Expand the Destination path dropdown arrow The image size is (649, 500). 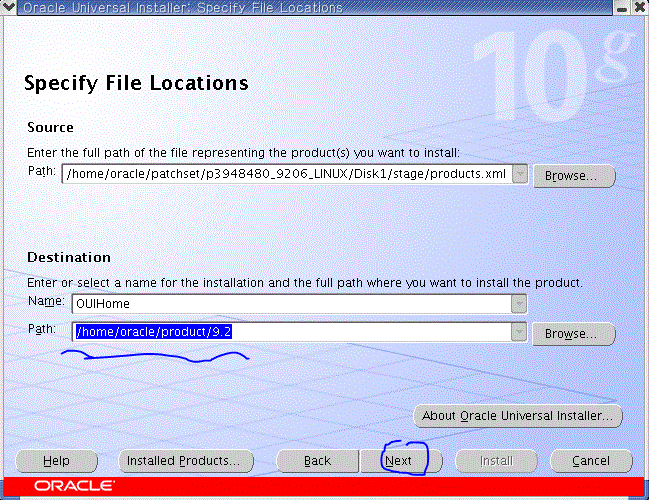pyautogui.click(x=519, y=332)
